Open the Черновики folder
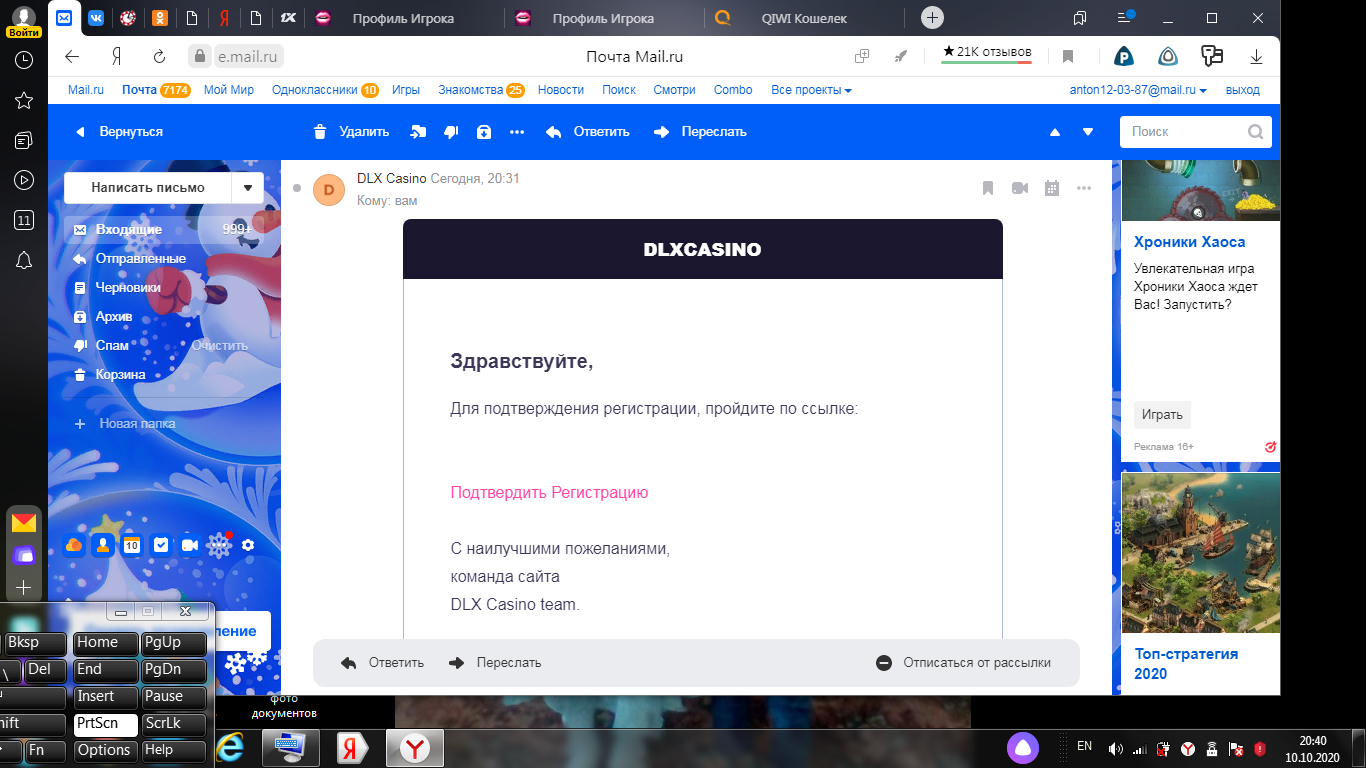The image size is (1366, 768). tap(164, 287)
